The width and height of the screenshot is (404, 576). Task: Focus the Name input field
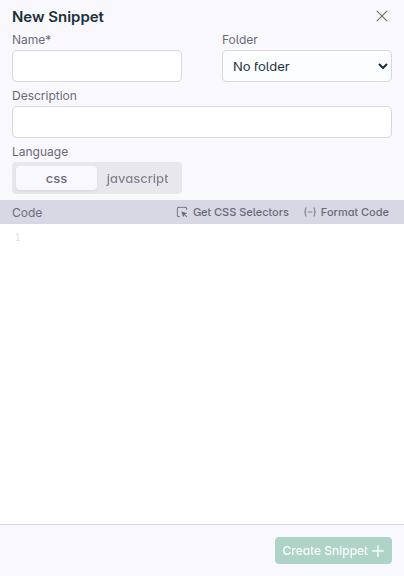(97, 66)
